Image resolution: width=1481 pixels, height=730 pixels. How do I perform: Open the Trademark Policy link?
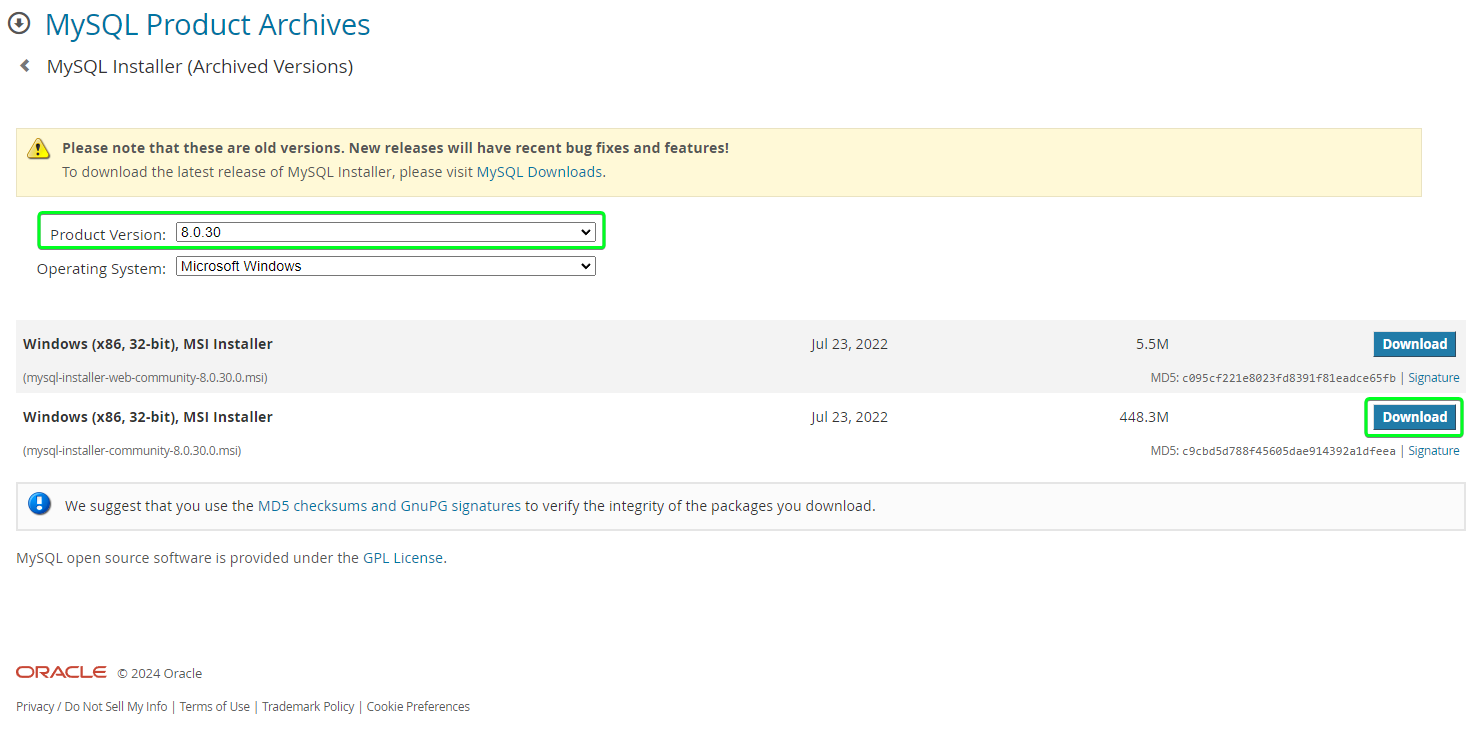[x=308, y=707]
